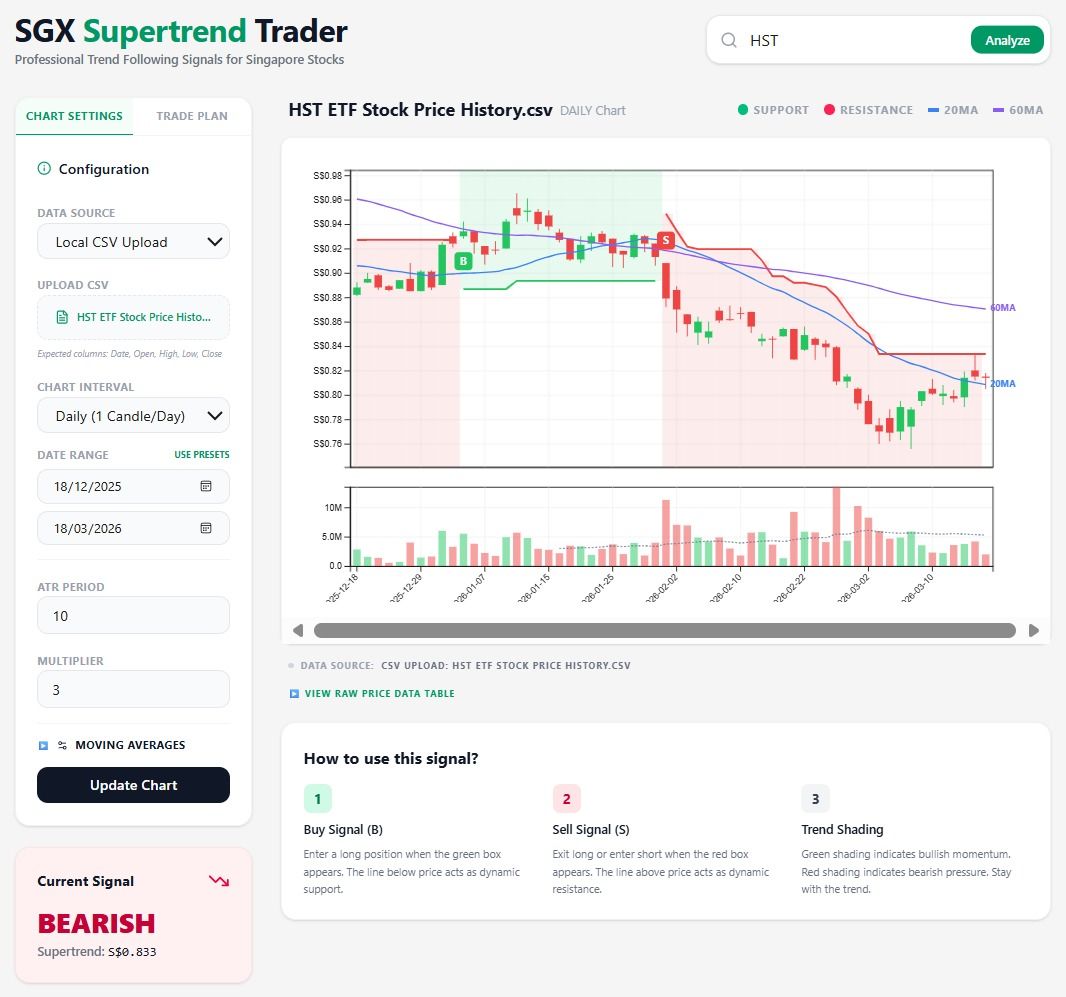Toggle the Resistance legend series
The width and height of the screenshot is (1066, 997).
click(x=868, y=110)
